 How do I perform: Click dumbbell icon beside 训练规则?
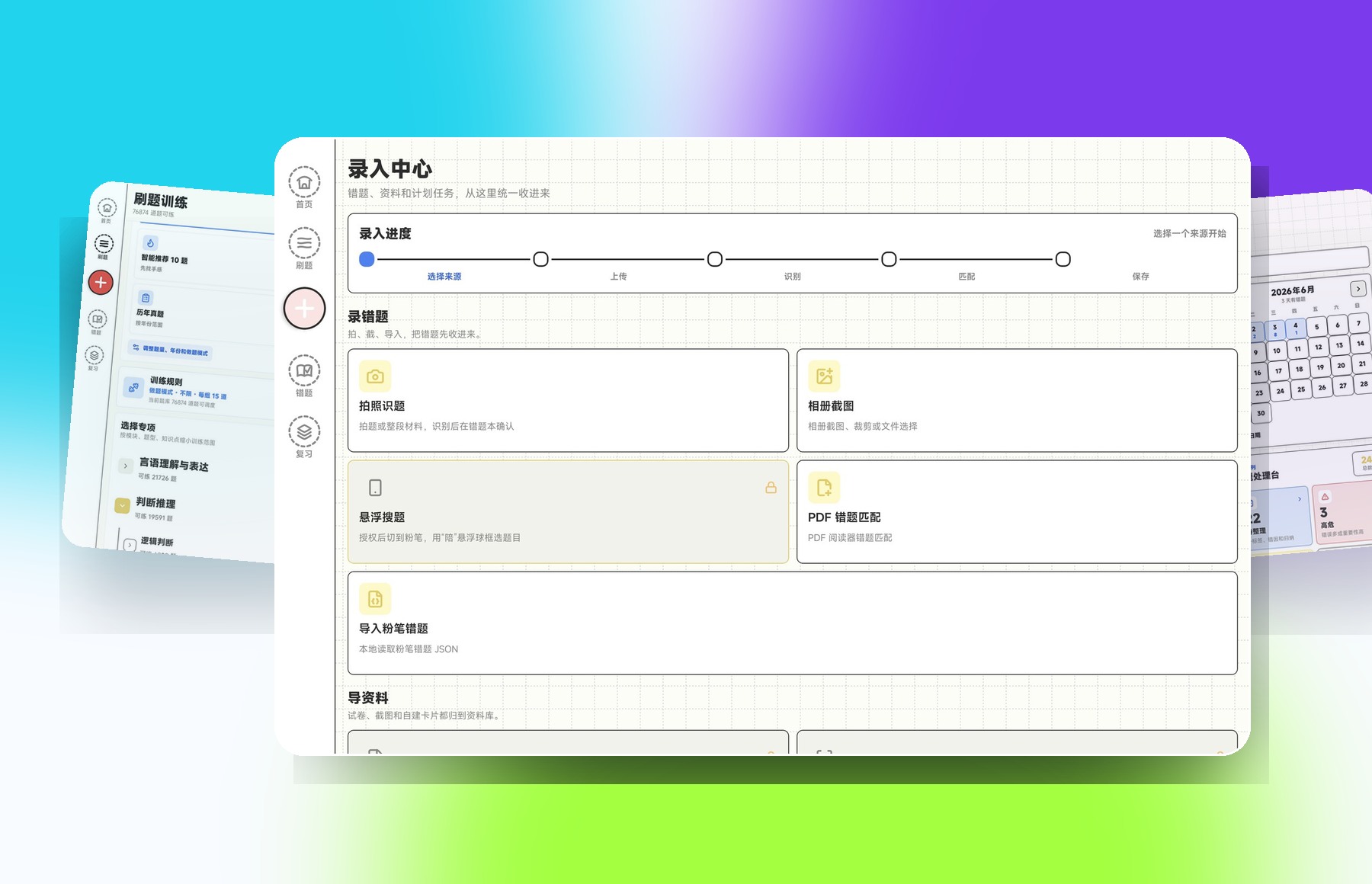(133, 387)
